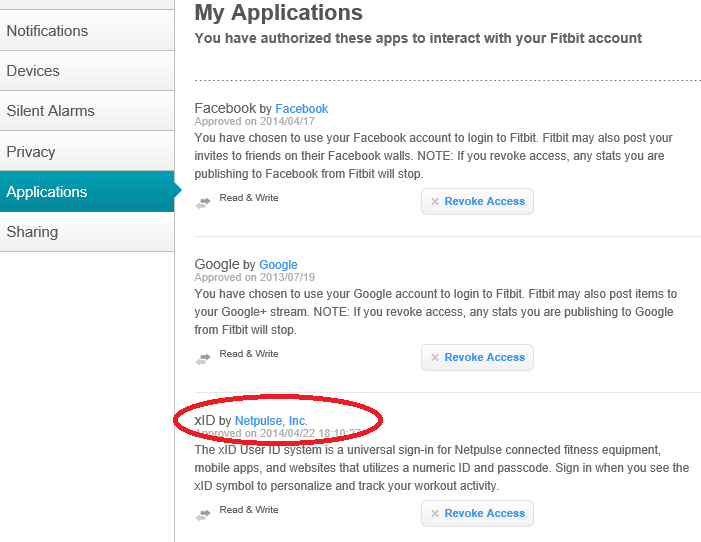Click the 'Read & Write' label under Facebook
Viewport: 701px width, 542px height.
249,198
